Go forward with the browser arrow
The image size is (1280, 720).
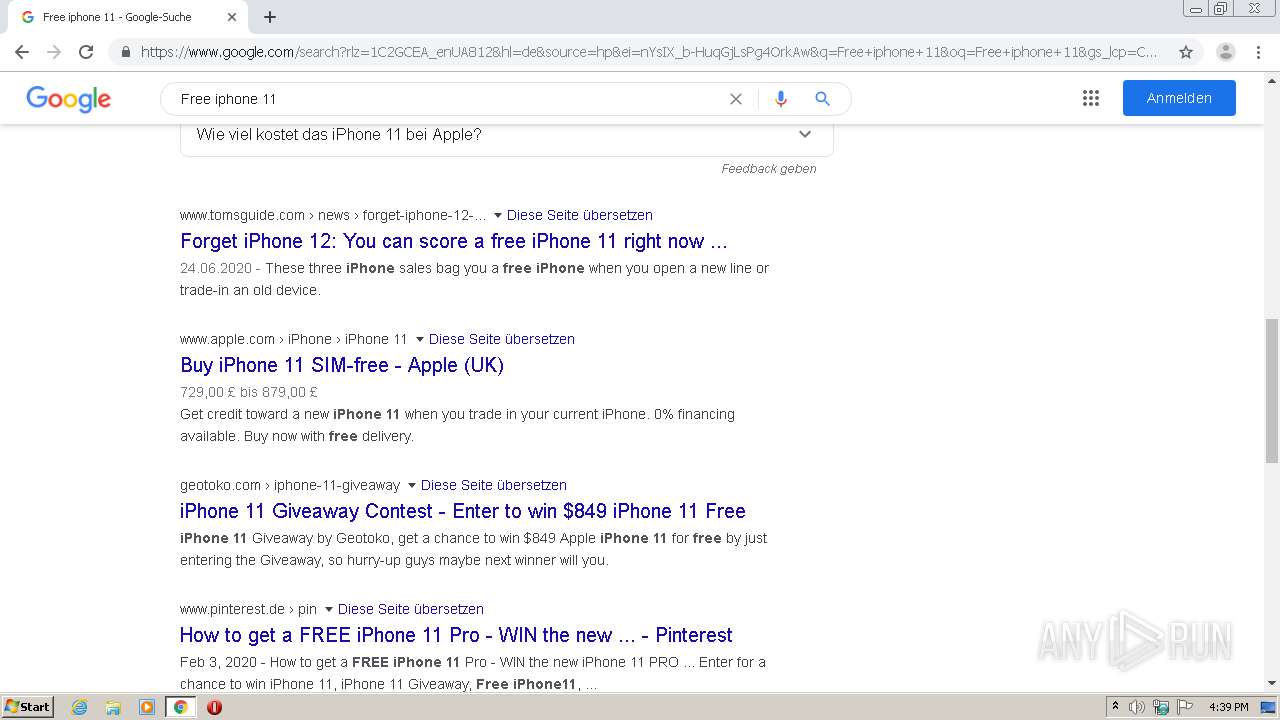coord(54,52)
